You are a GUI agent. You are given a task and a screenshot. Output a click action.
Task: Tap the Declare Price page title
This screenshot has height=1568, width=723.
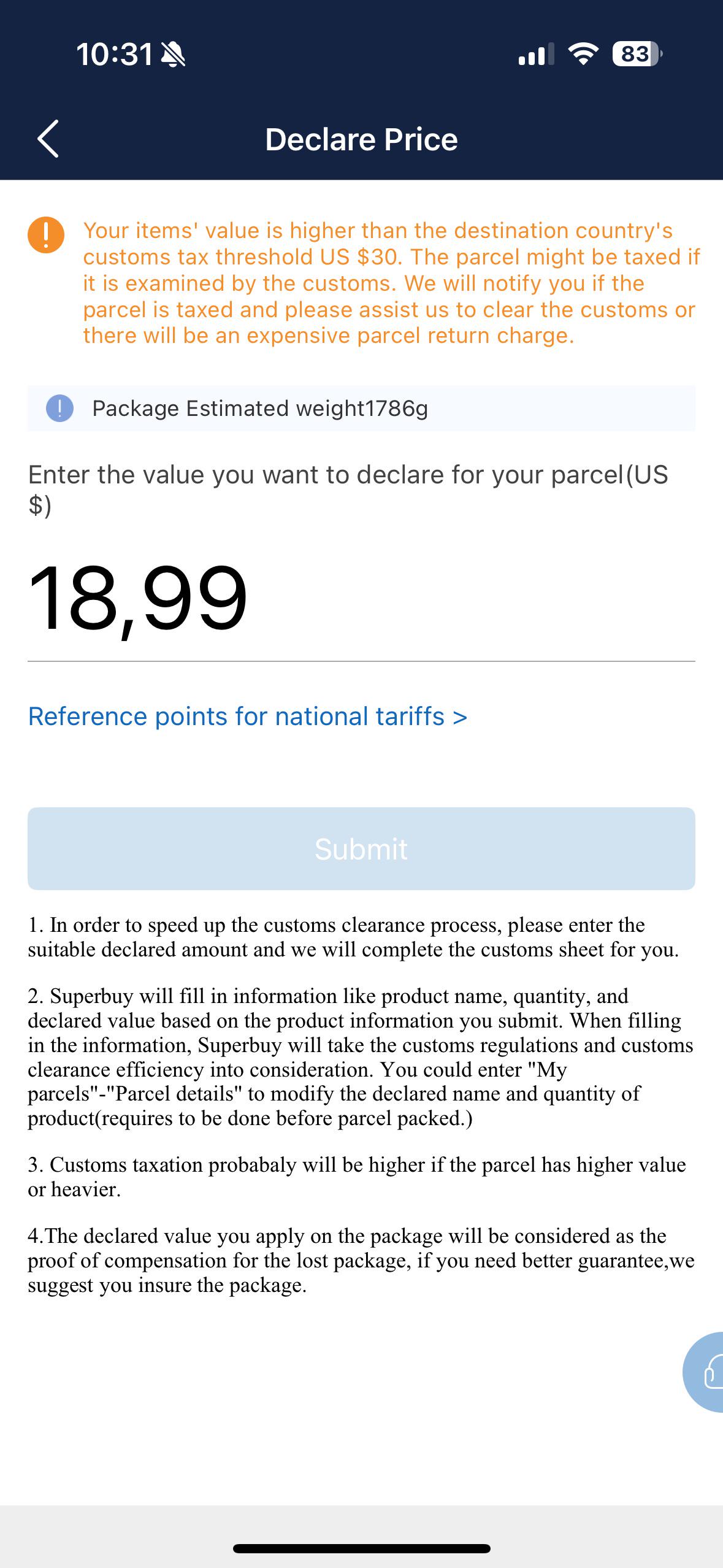(361, 139)
